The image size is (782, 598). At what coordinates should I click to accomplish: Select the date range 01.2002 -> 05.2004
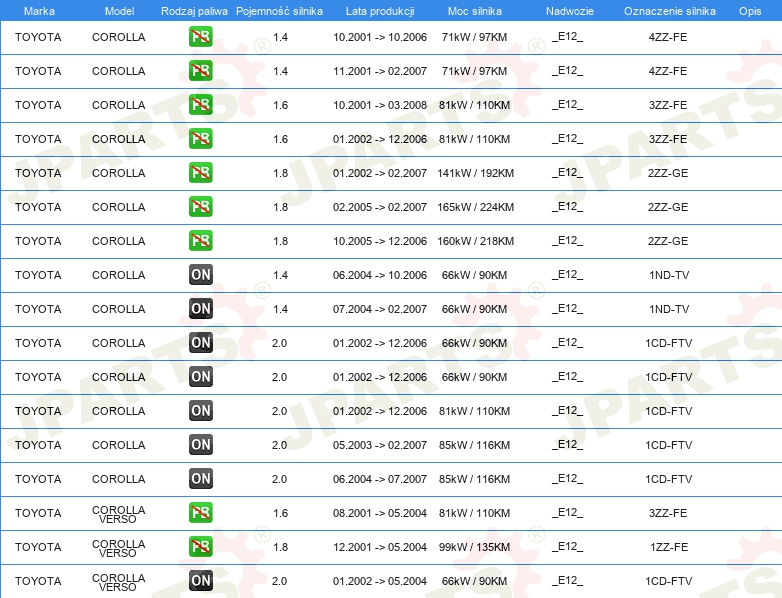pyautogui.click(x=380, y=581)
